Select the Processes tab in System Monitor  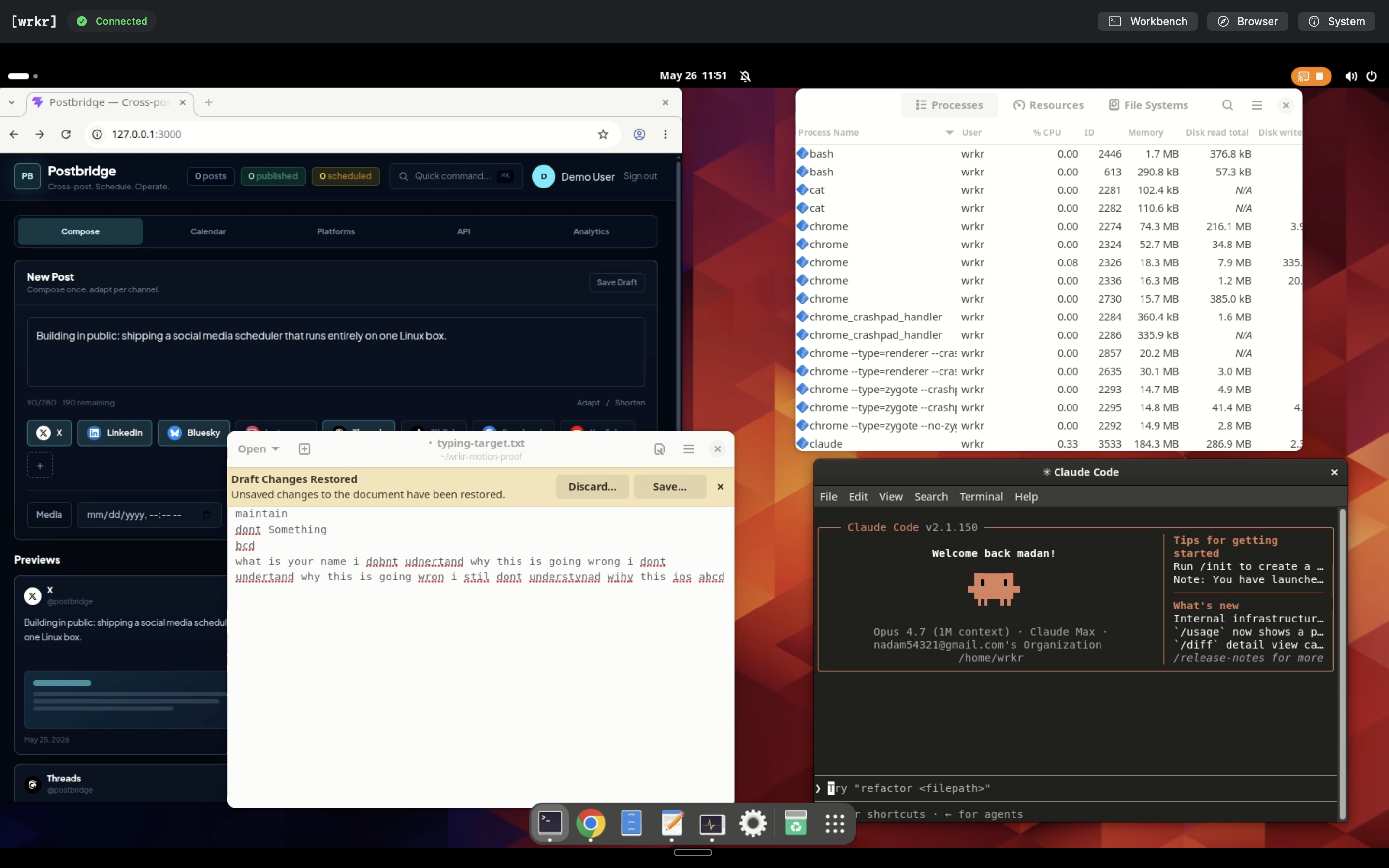949,105
